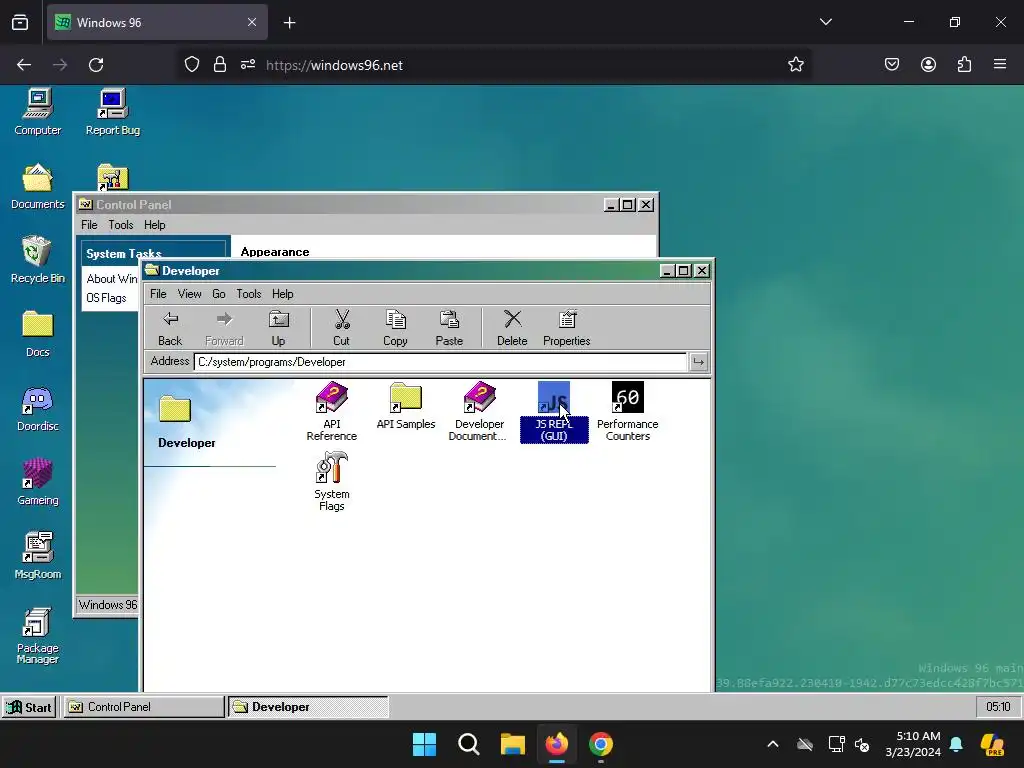The width and height of the screenshot is (1024, 768).
Task: Open browser account icon
Action: (x=928, y=65)
